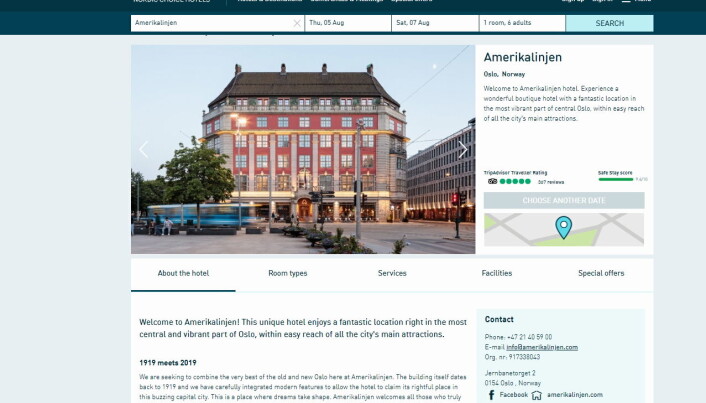Click the Org. nr: 917338043 text

point(512,357)
